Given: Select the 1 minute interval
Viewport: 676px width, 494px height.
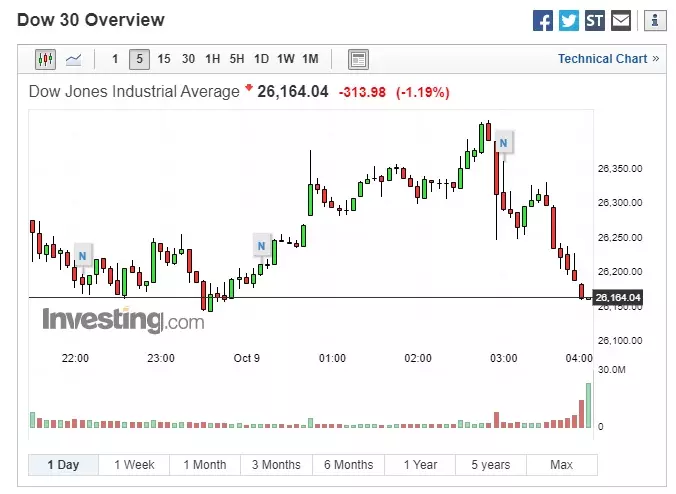Looking at the screenshot, I should [115, 59].
